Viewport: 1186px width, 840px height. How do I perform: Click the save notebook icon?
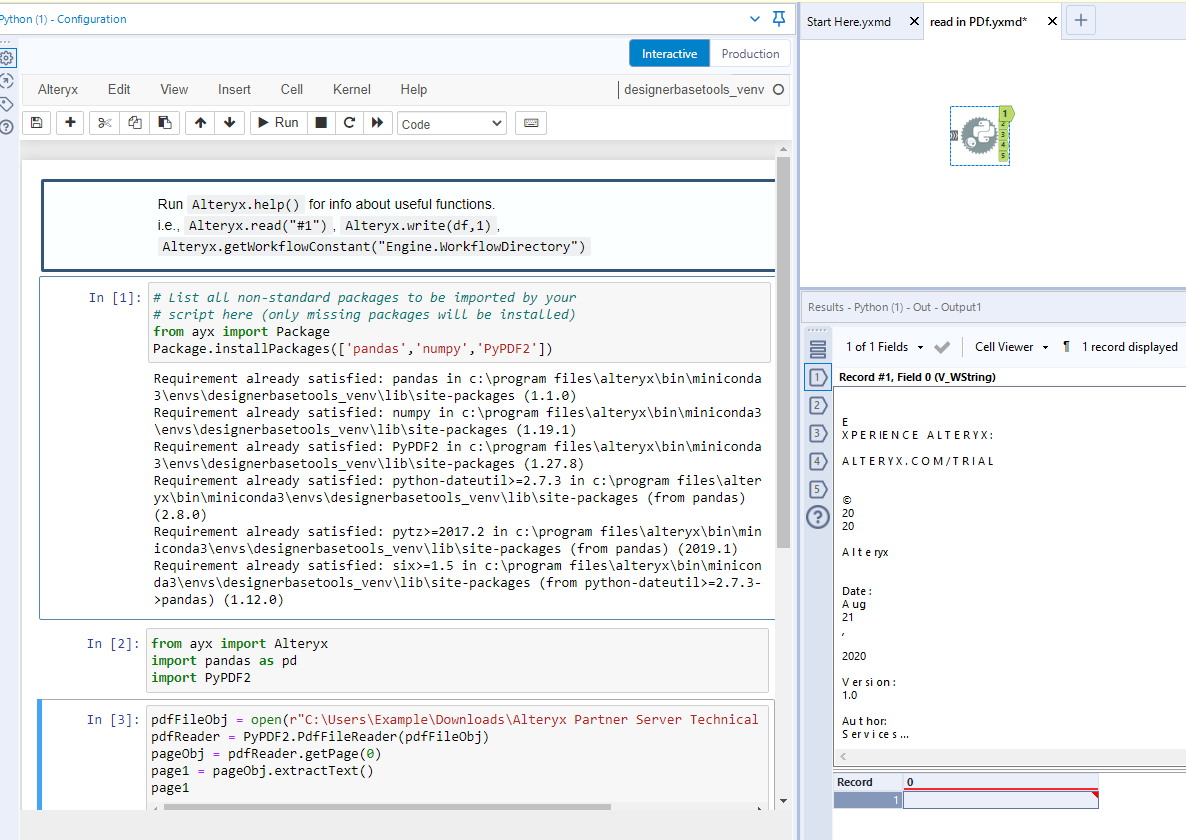[x=35, y=122]
